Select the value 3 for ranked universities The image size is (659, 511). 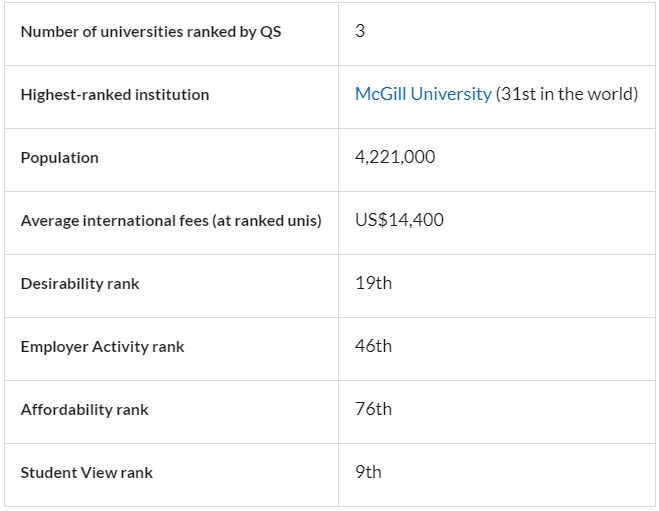(x=360, y=31)
